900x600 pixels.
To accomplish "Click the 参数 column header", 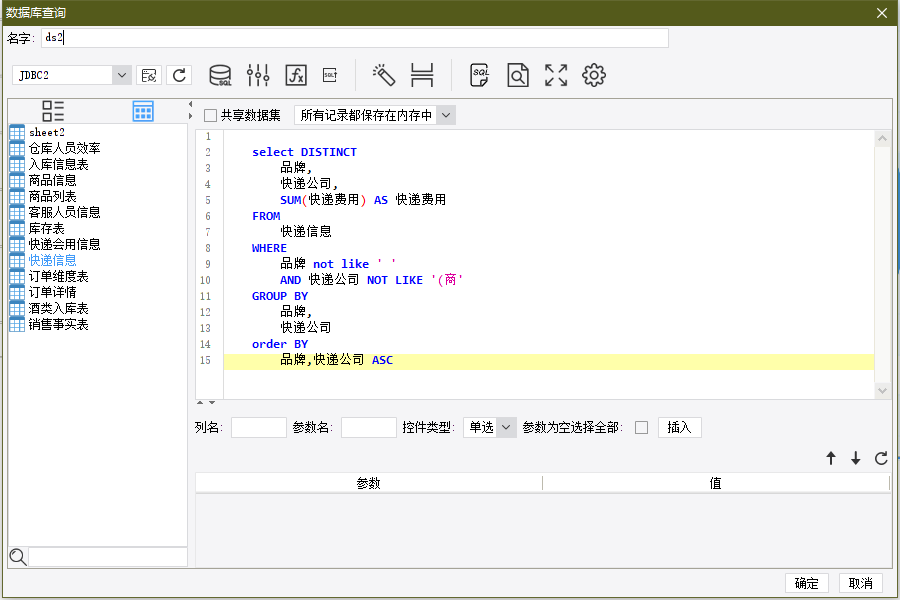I will [368, 483].
